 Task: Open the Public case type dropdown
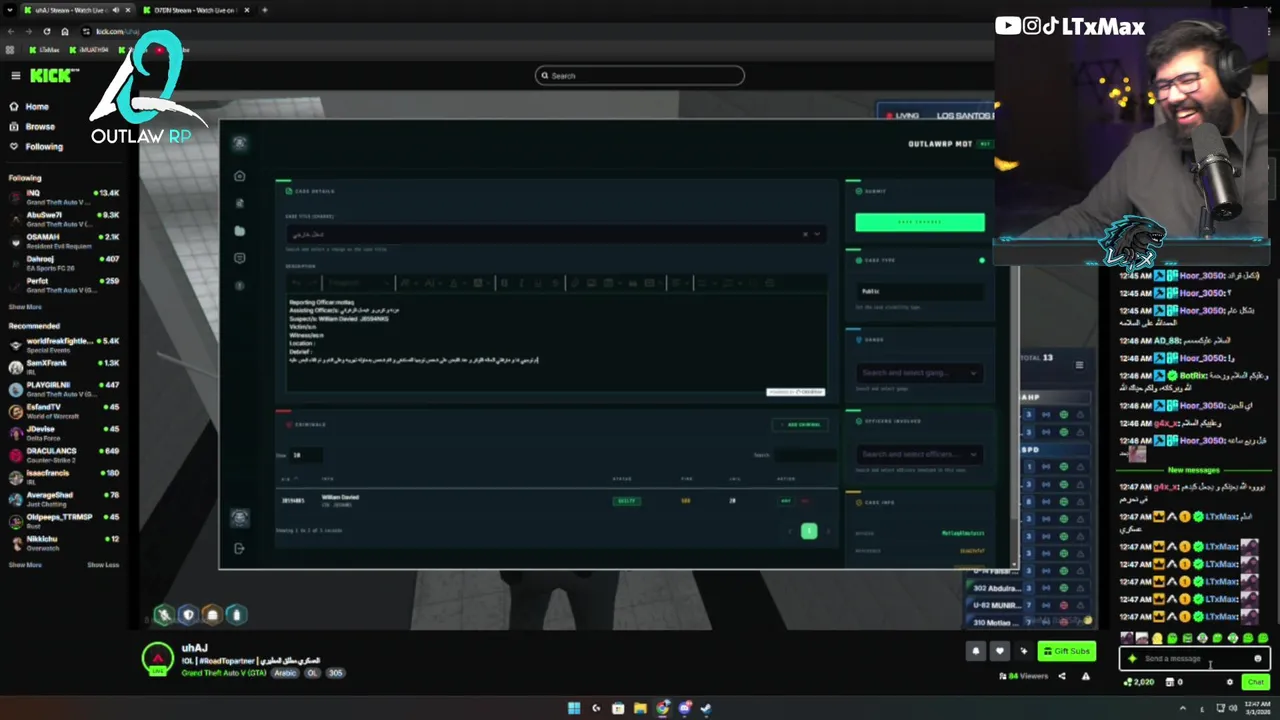click(x=920, y=292)
